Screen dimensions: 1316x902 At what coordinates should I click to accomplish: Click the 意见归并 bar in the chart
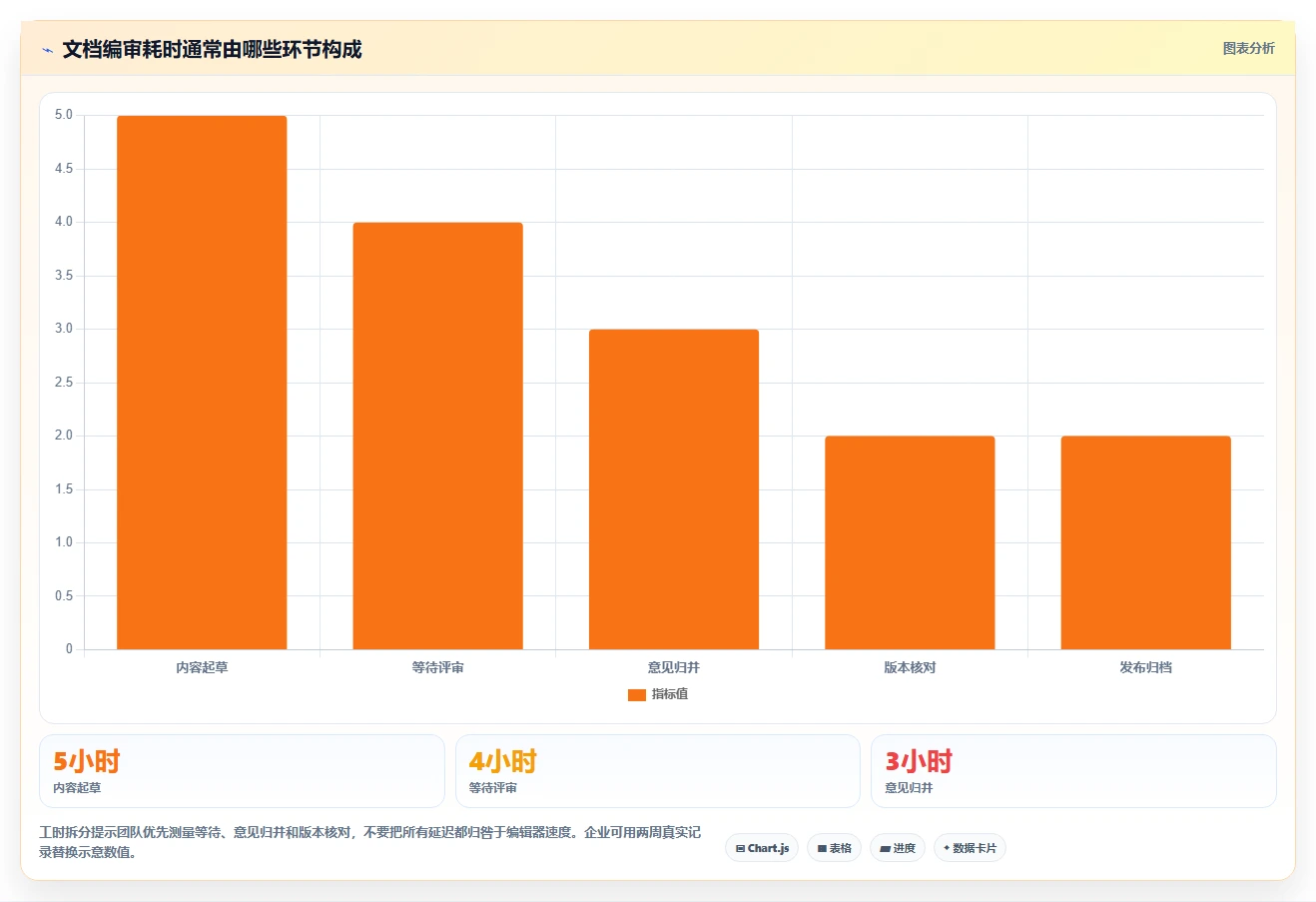(674, 489)
